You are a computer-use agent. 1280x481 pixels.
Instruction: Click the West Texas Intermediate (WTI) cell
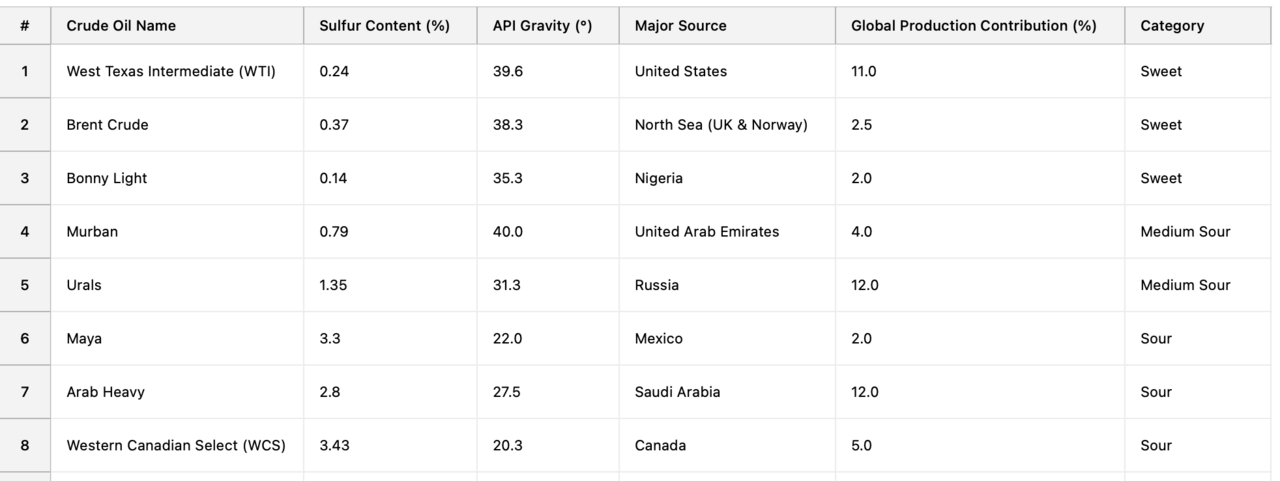pyautogui.click(x=170, y=72)
